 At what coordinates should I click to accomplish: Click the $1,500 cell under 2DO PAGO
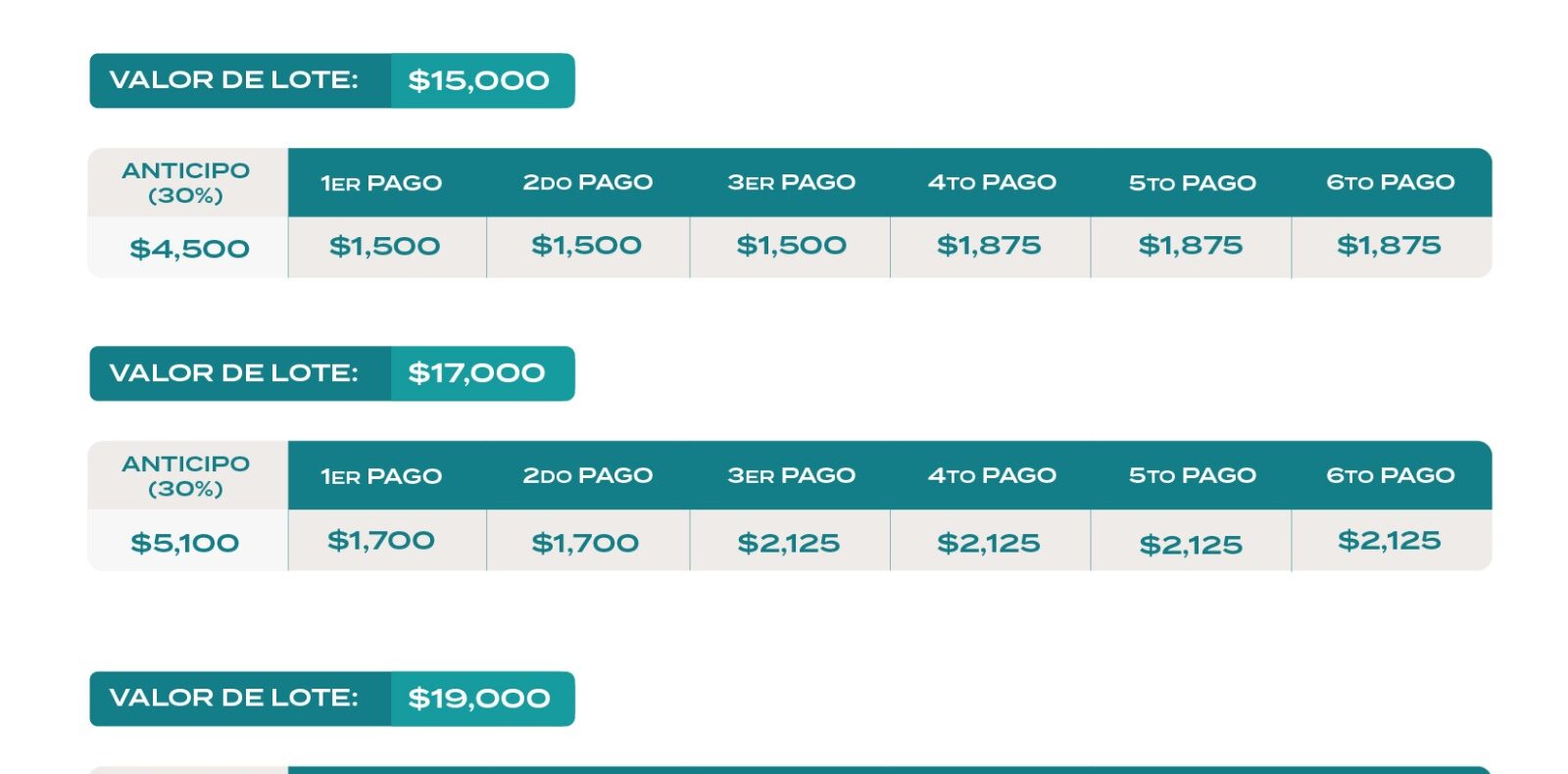pyautogui.click(x=586, y=245)
